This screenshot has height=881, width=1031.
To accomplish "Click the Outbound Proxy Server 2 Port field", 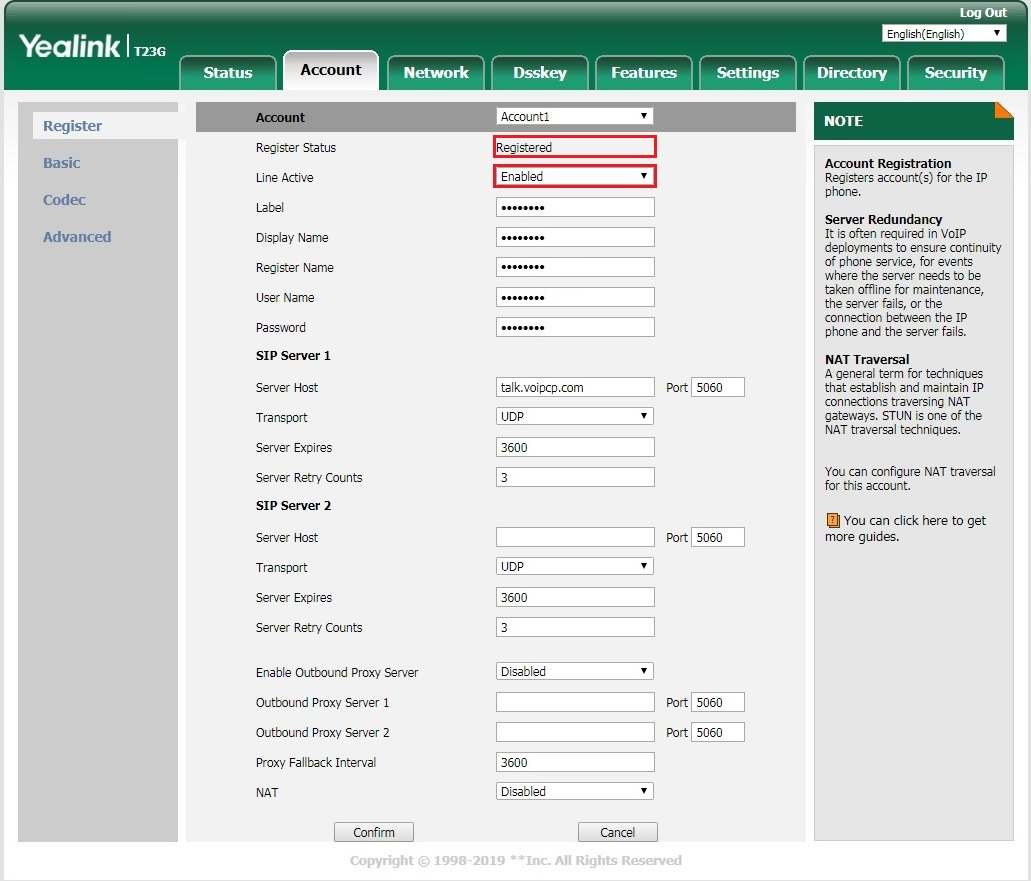I will click(x=717, y=732).
